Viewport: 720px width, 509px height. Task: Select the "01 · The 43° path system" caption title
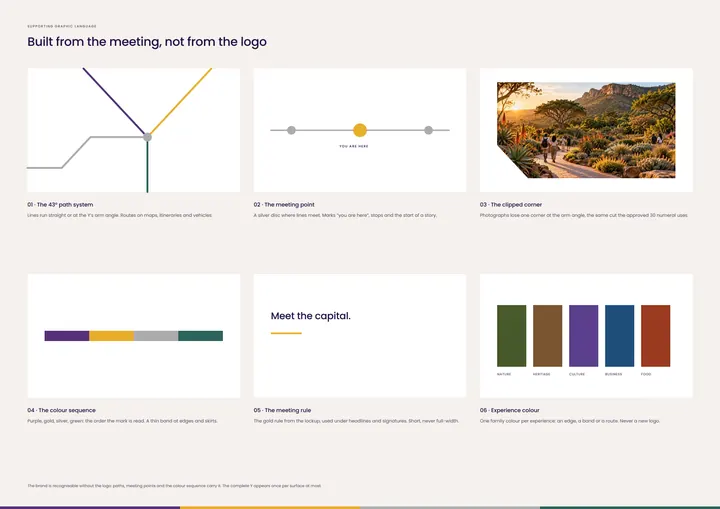60,205
